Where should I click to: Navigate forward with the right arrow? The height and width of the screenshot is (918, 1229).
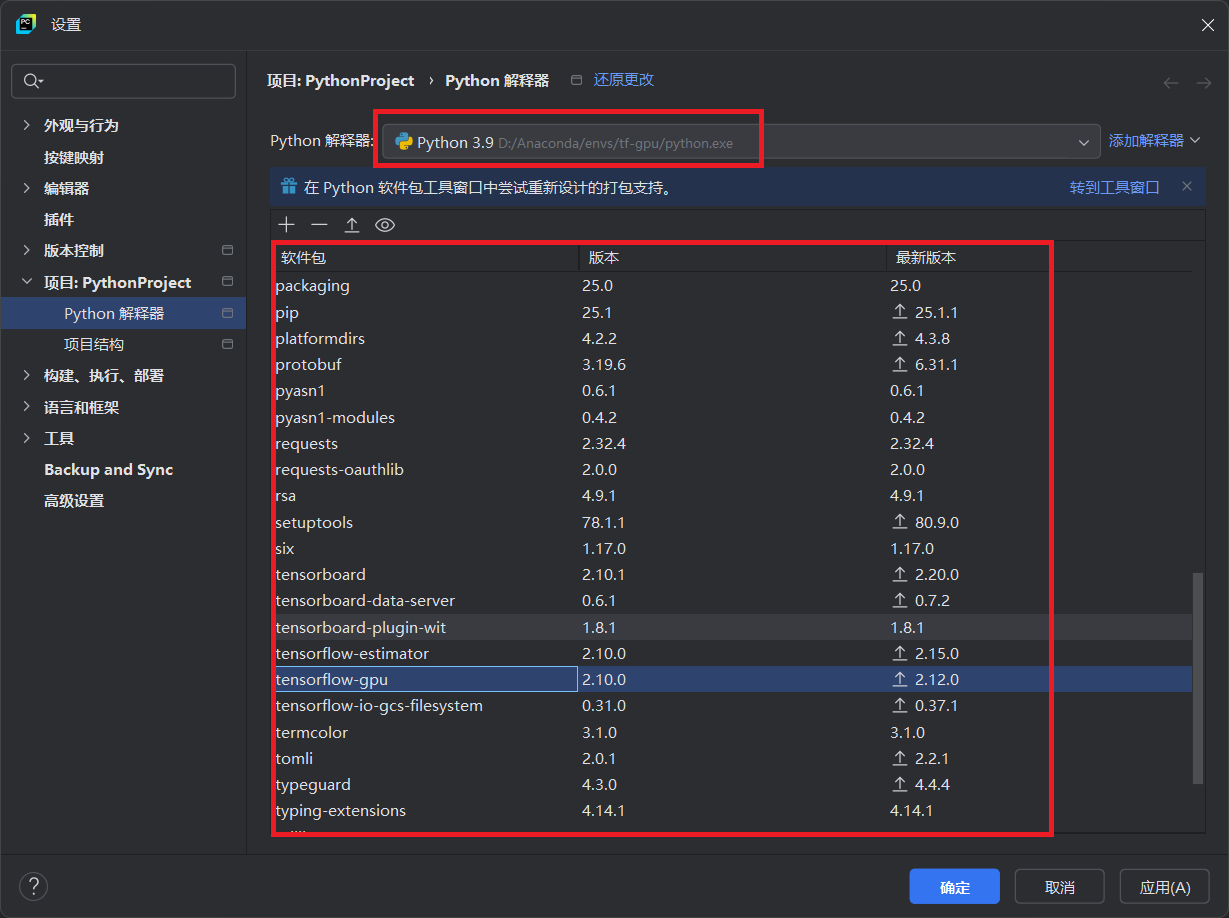point(1204,83)
